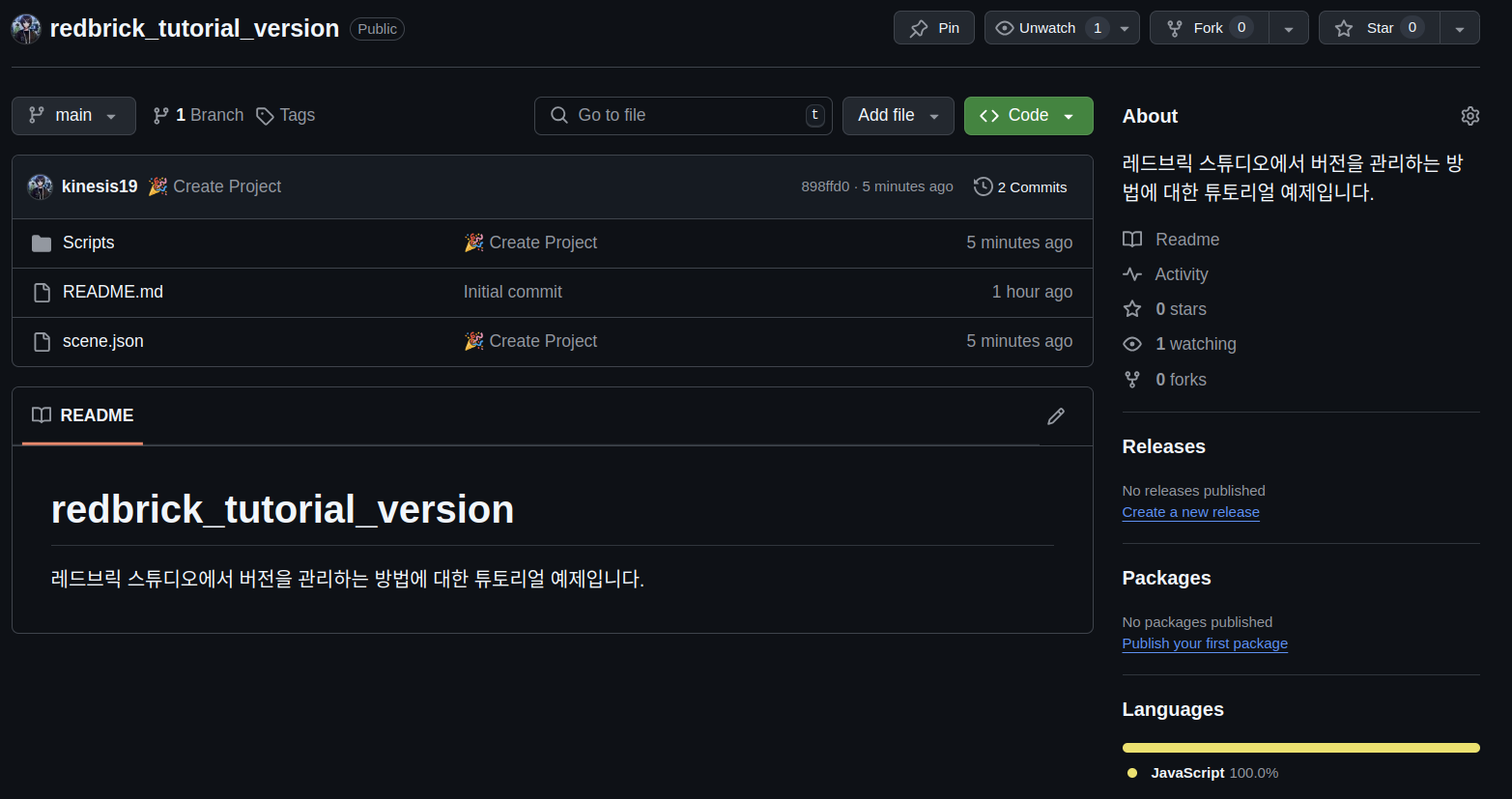Open the kinesis19 profile link

(x=100, y=186)
